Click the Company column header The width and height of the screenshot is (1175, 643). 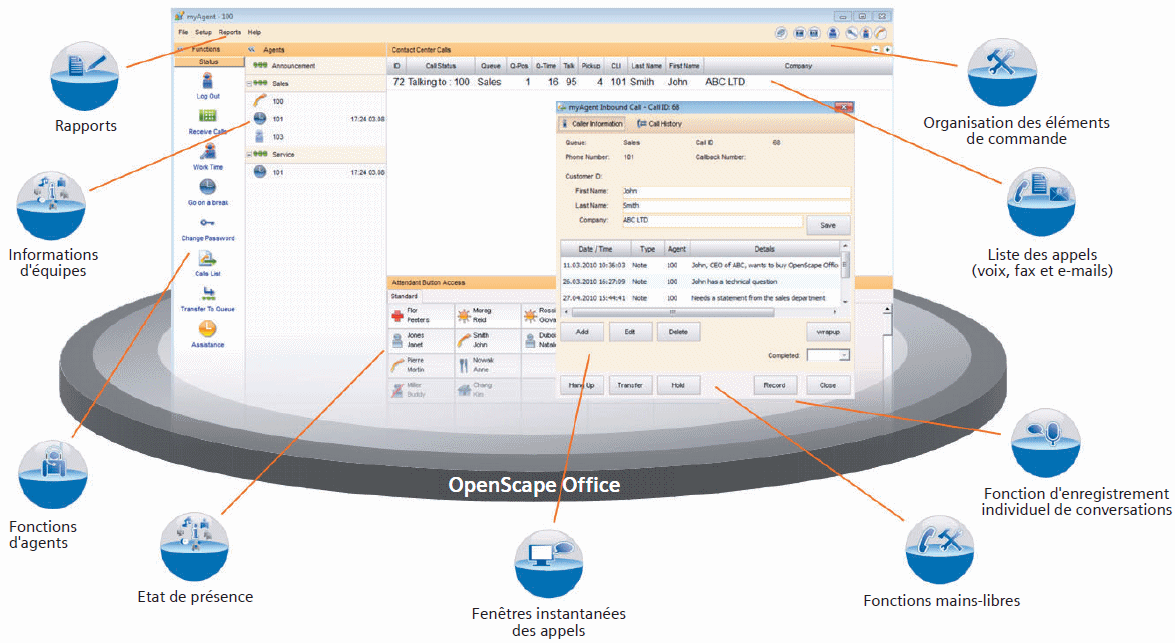(798, 66)
